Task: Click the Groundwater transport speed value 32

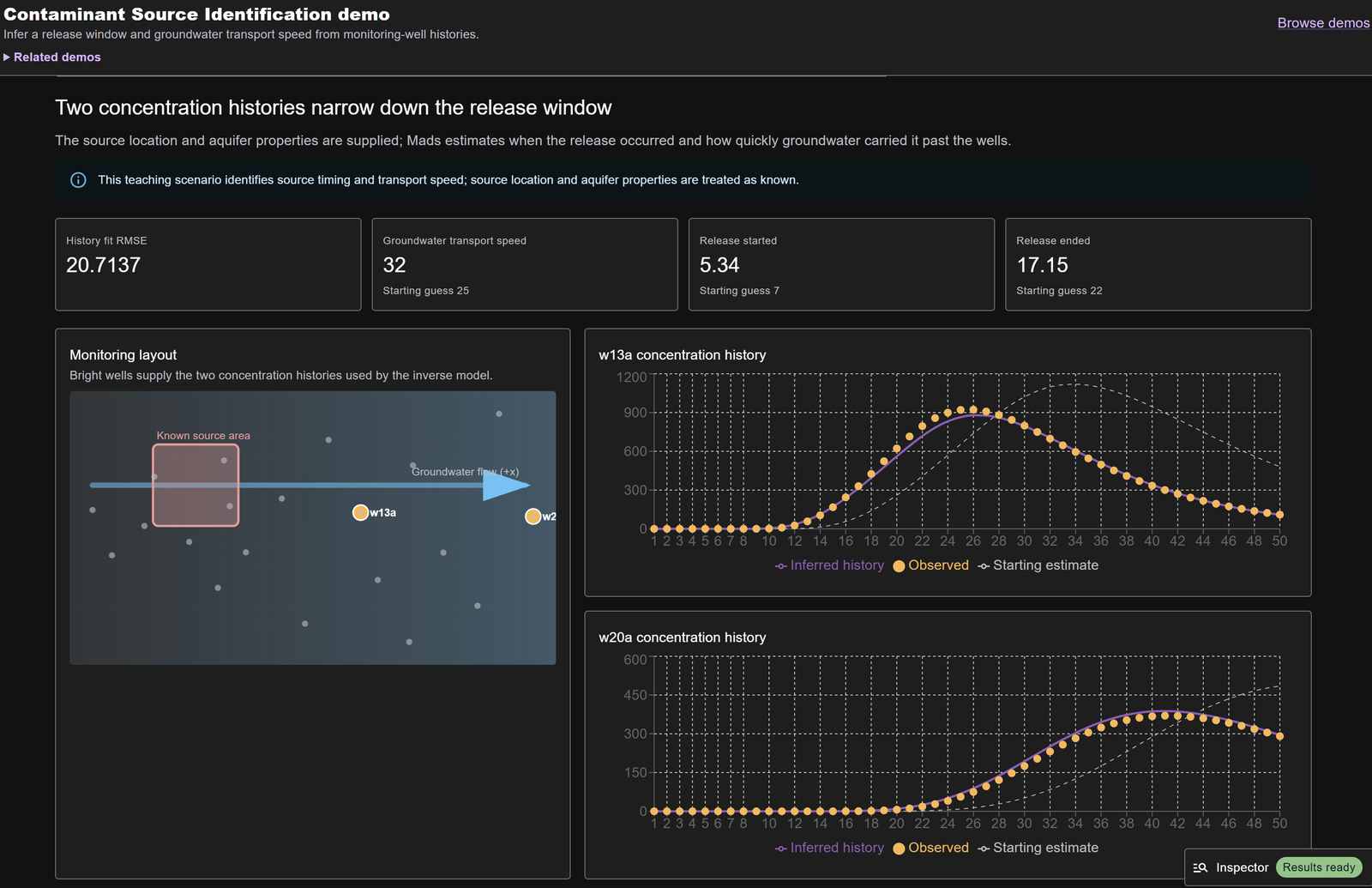Action: pos(394,265)
